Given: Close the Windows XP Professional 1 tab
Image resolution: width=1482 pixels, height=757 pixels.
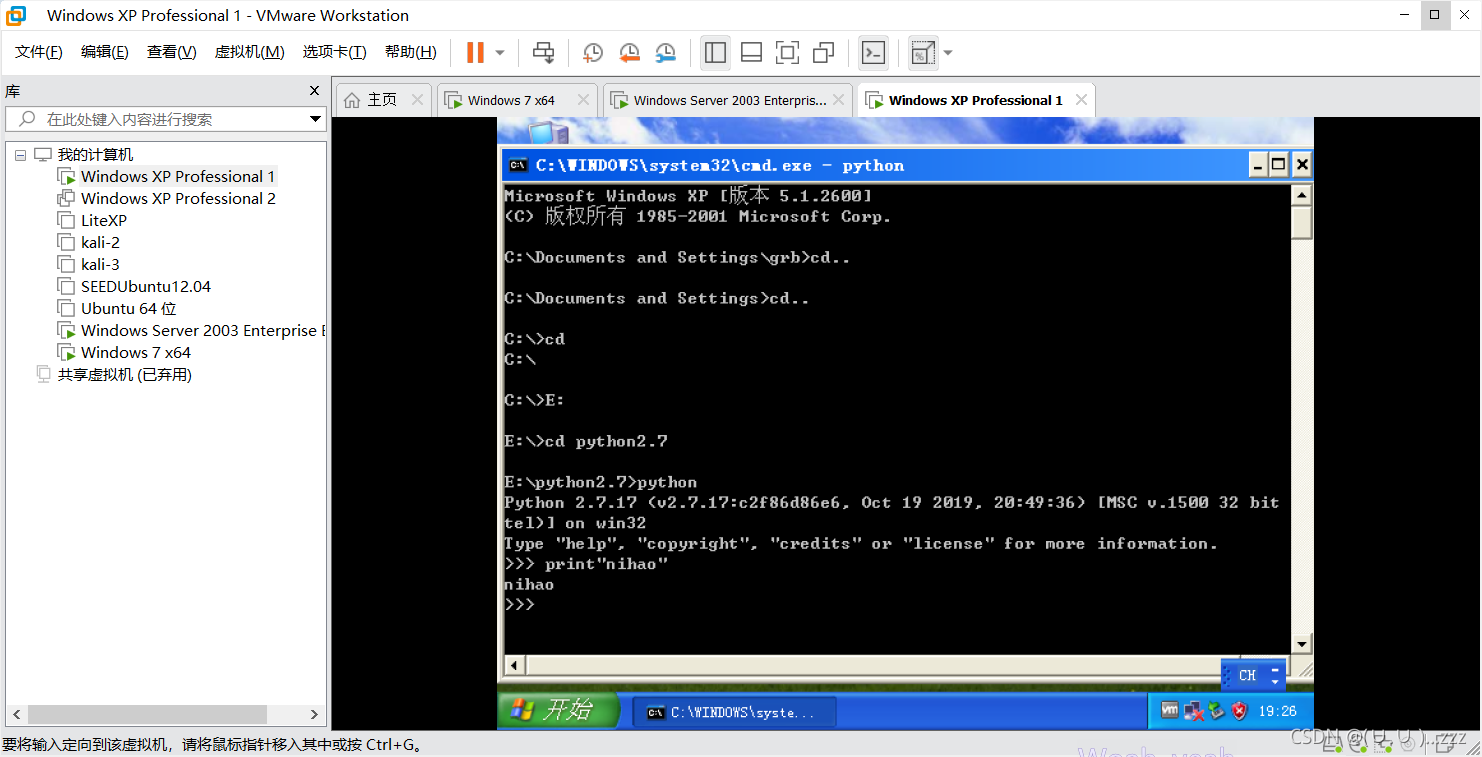Looking at the screenshot, I should (x=1081, y=100).
